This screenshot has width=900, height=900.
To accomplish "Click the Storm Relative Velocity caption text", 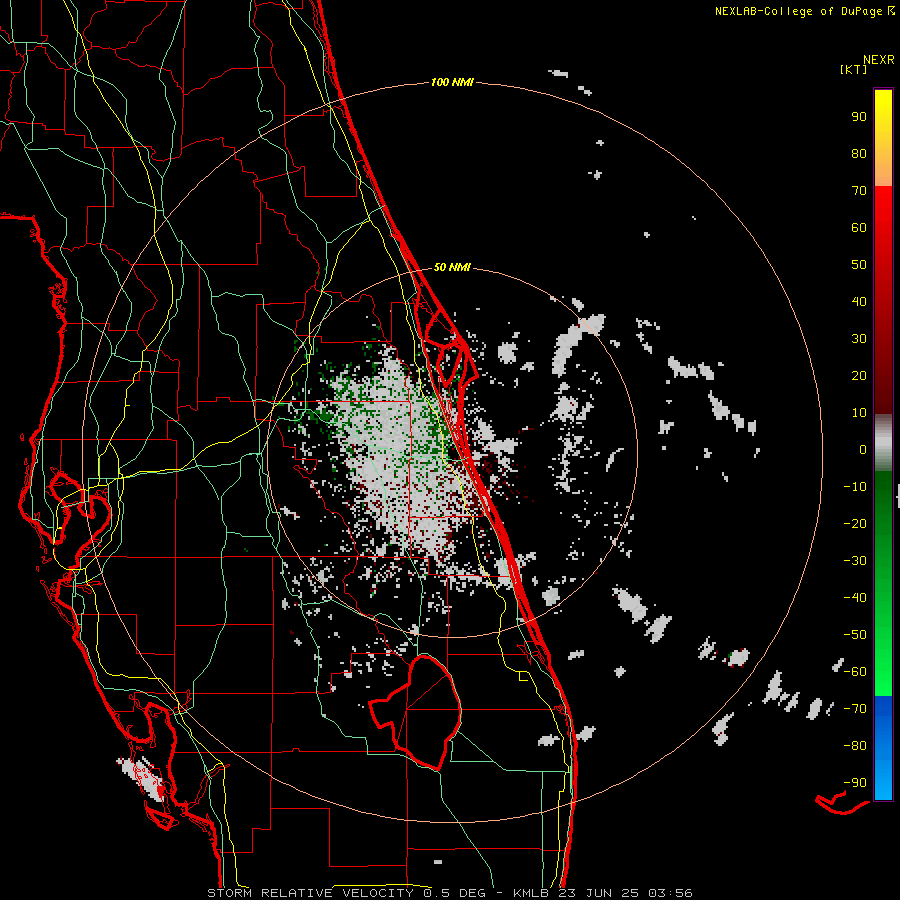I will click(449, 893).
